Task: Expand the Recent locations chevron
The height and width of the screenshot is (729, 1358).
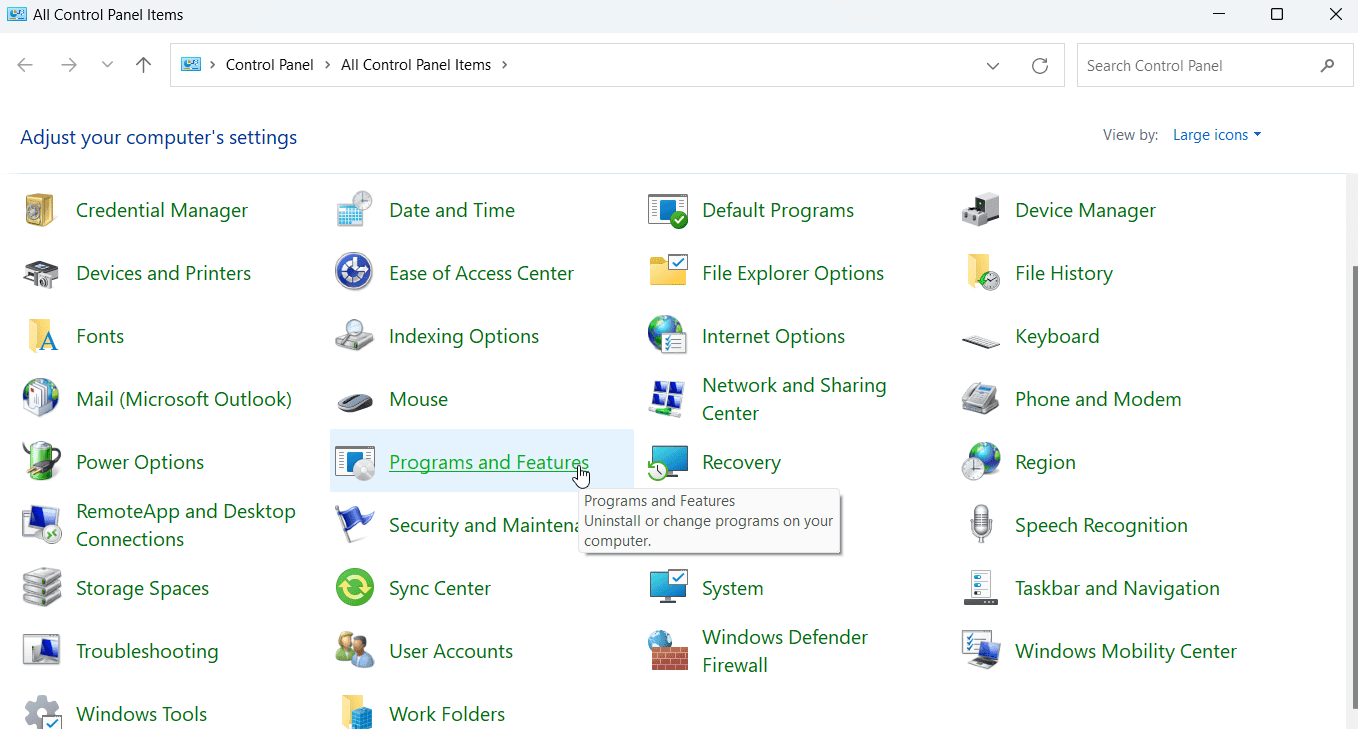Action: (107, 65)
